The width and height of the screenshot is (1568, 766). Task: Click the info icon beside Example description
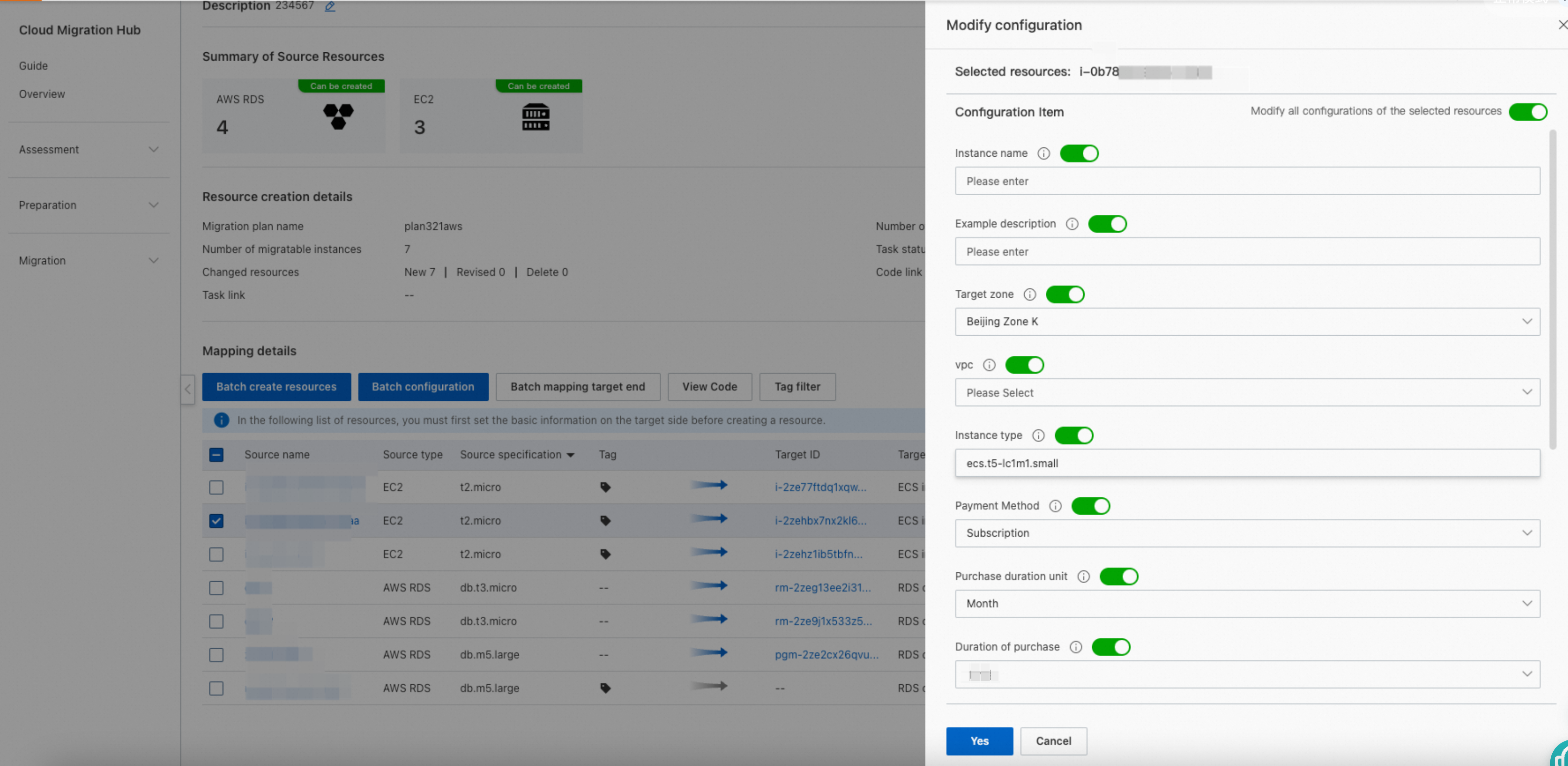pos(1072,224)
